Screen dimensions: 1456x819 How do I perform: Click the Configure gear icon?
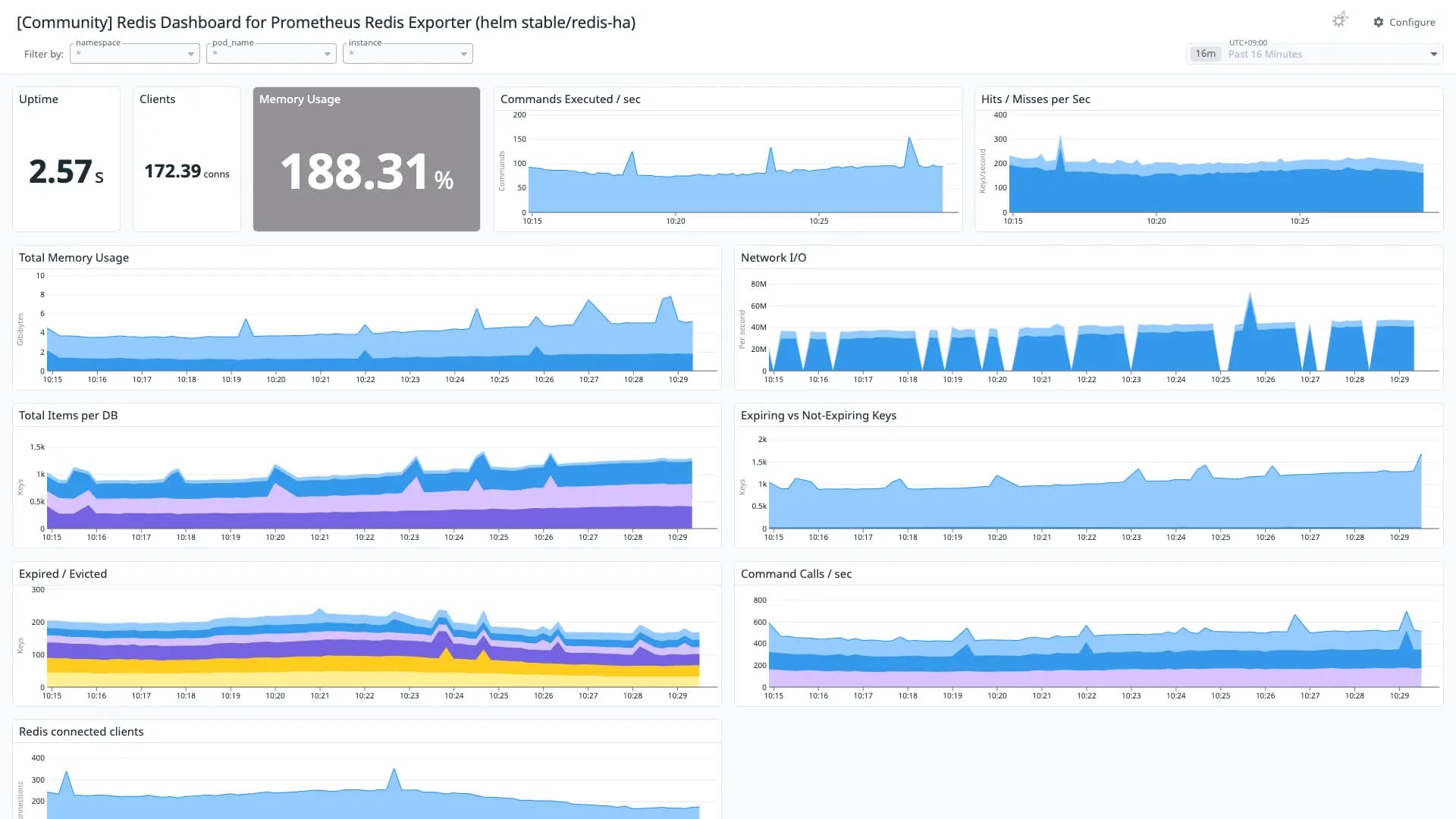pos(1379,22)
